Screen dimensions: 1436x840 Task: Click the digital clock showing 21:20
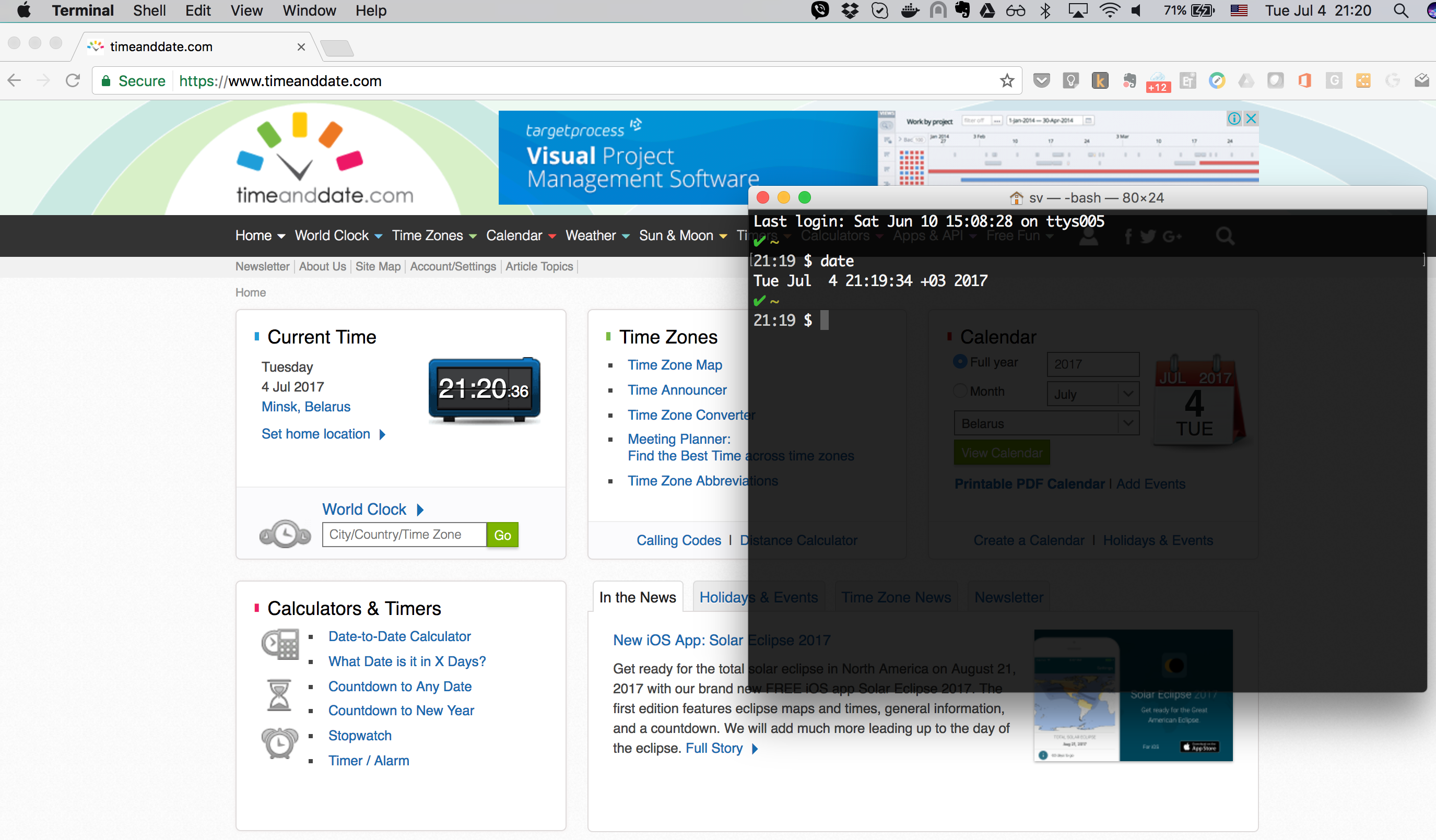coord(485,390)
